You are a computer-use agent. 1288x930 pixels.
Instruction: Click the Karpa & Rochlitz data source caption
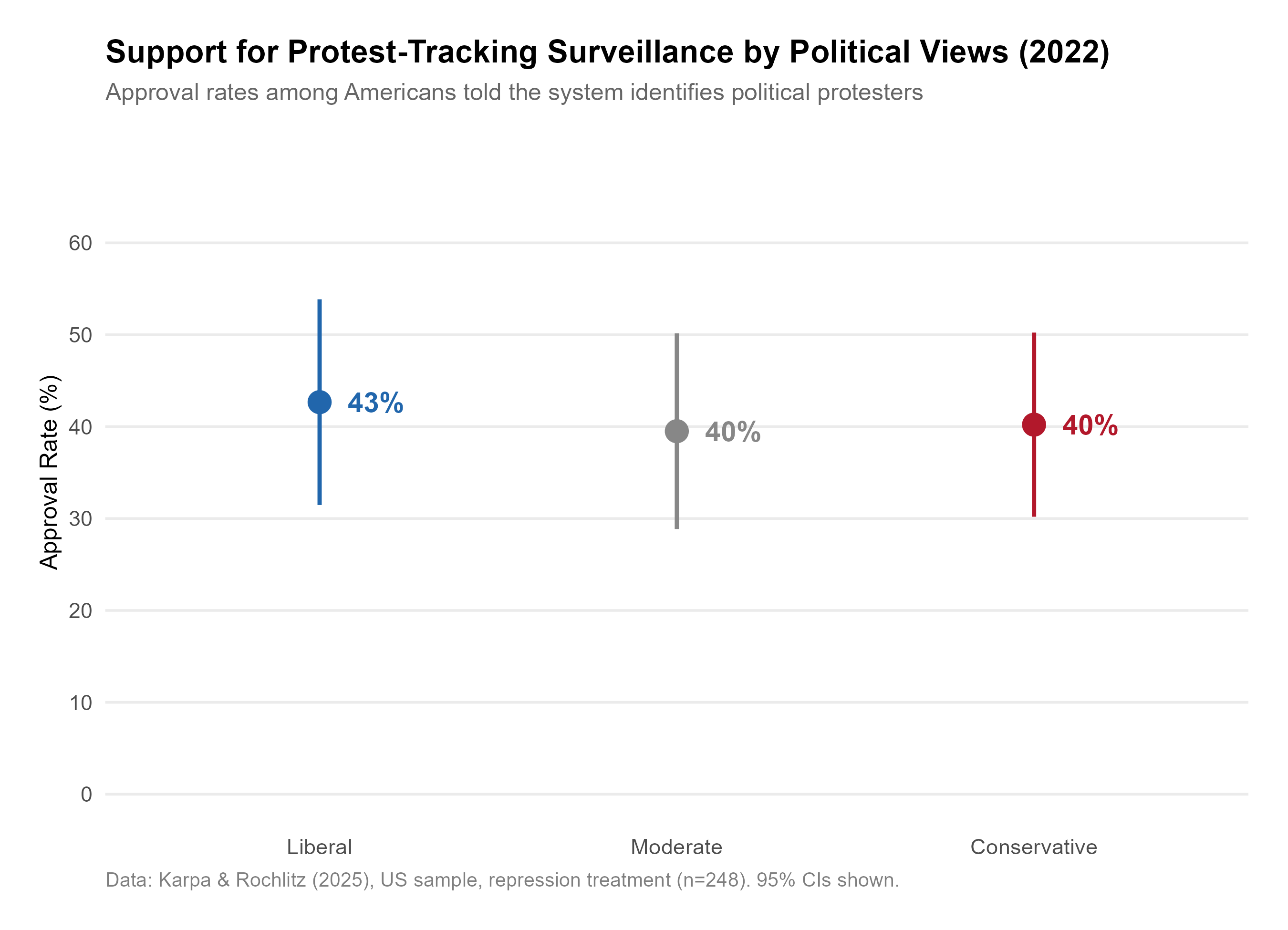[502, 879]
